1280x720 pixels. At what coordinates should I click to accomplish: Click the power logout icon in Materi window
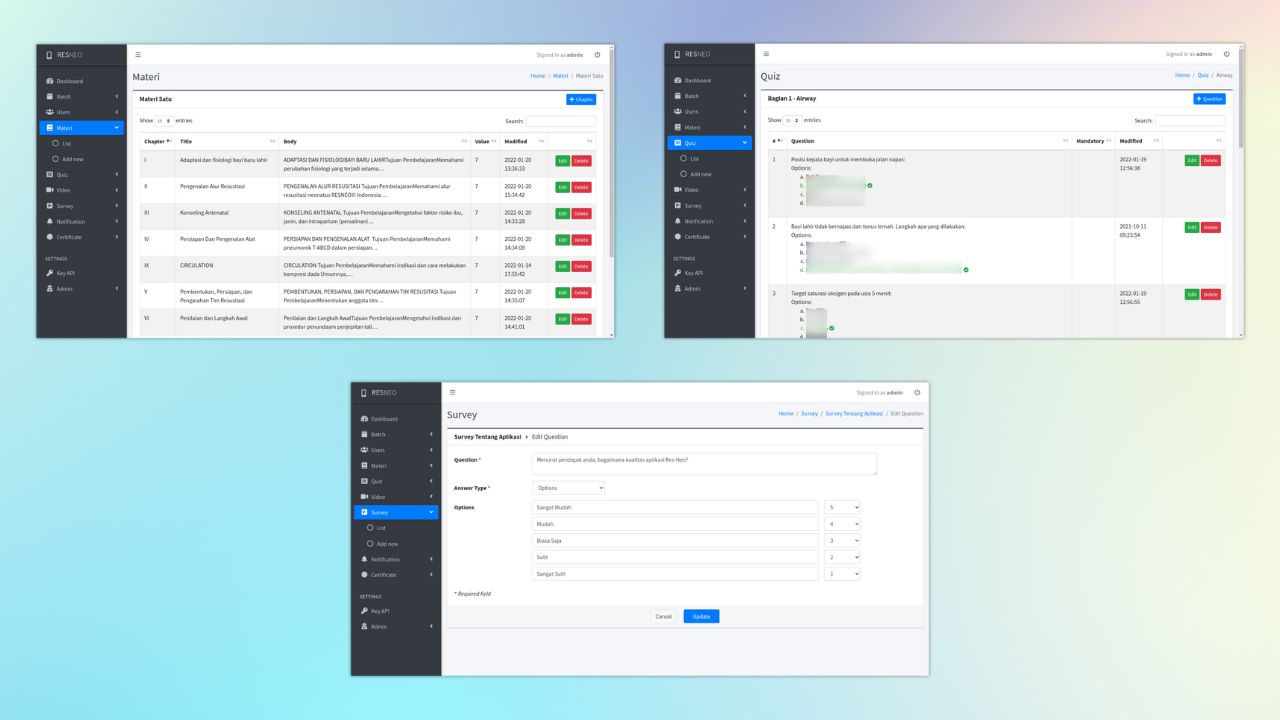click(597, 55)
